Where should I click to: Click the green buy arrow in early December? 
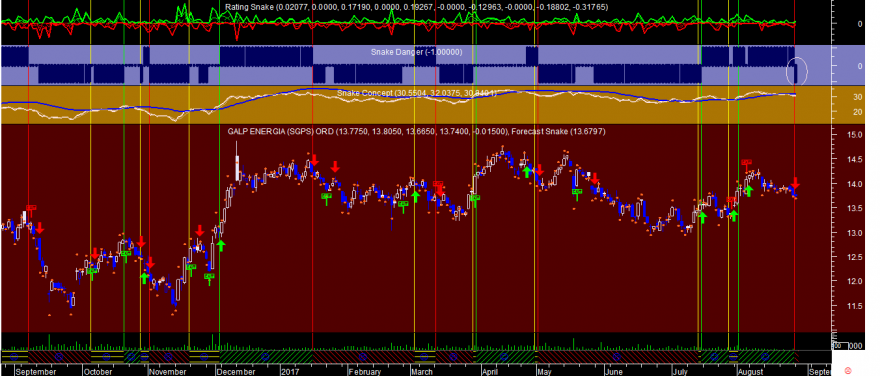click(221, 245)
